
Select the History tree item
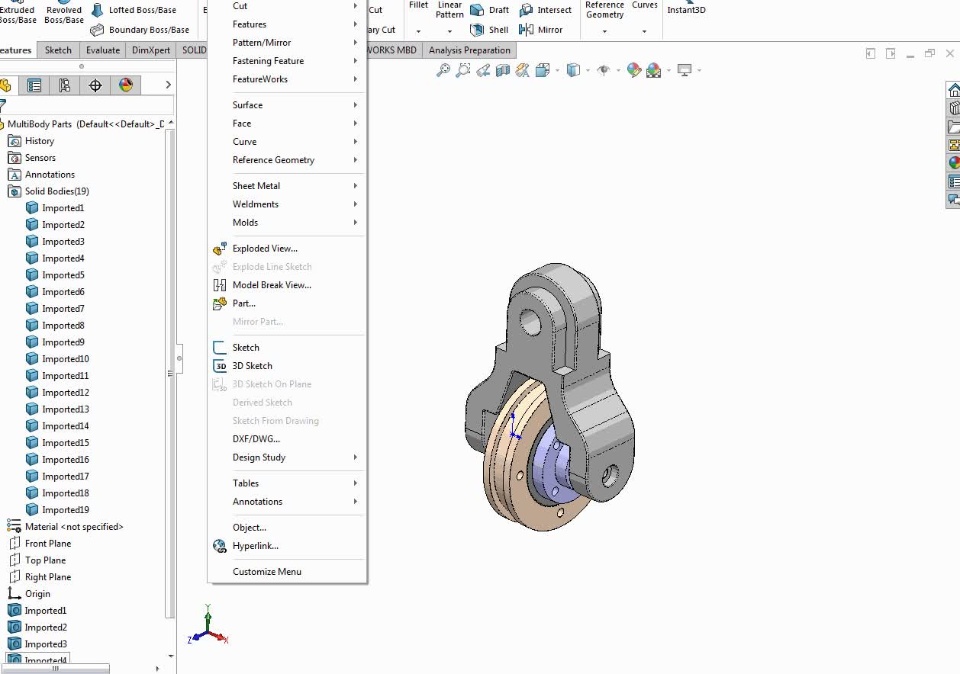pyautogui.click(x=31, y=141)
